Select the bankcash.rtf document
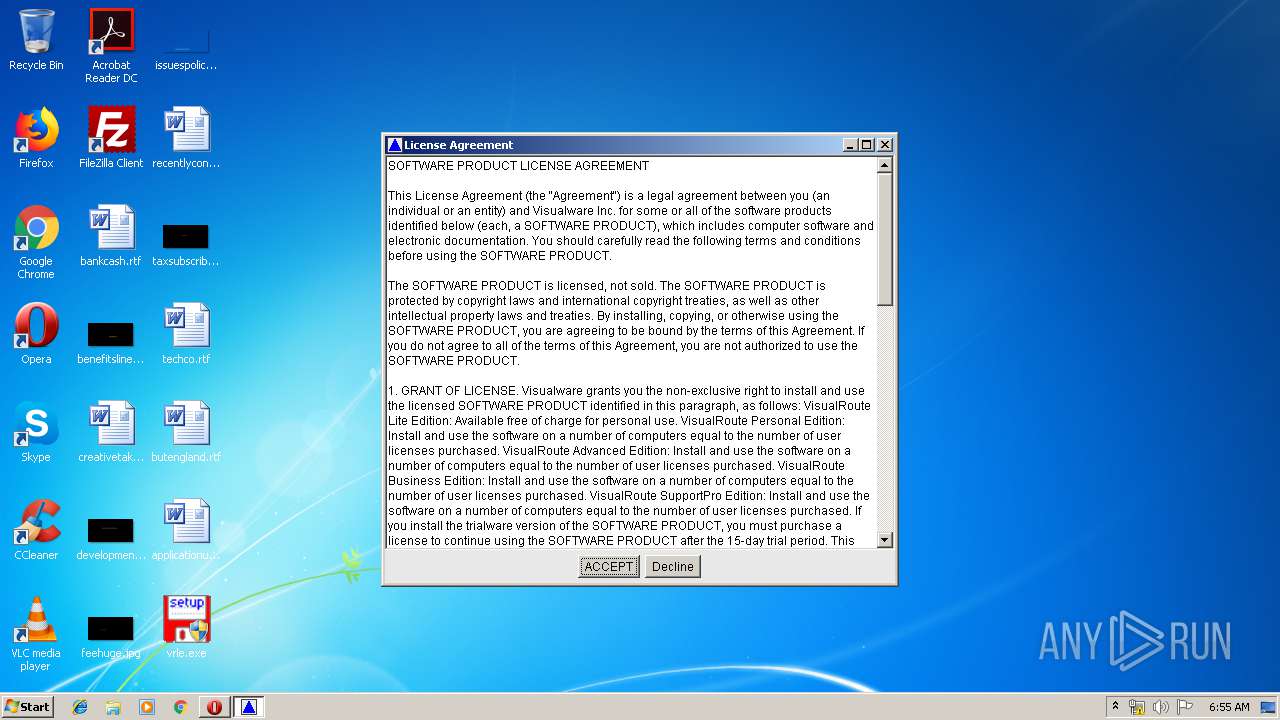This screenshot has width=1280, height=720. 111,236
